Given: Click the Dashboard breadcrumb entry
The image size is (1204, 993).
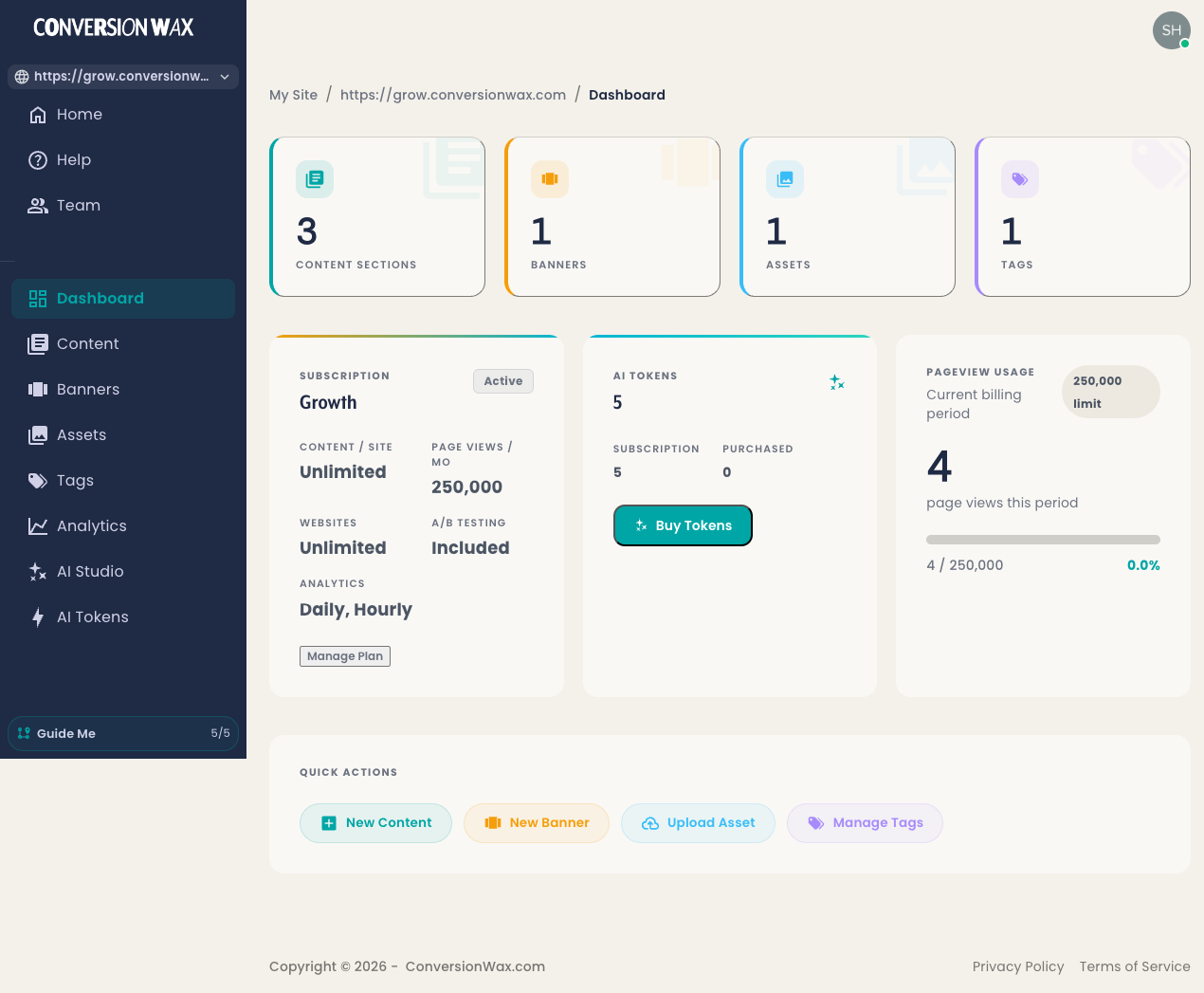Looking at the screenshot, I should [x=627, y=95].
